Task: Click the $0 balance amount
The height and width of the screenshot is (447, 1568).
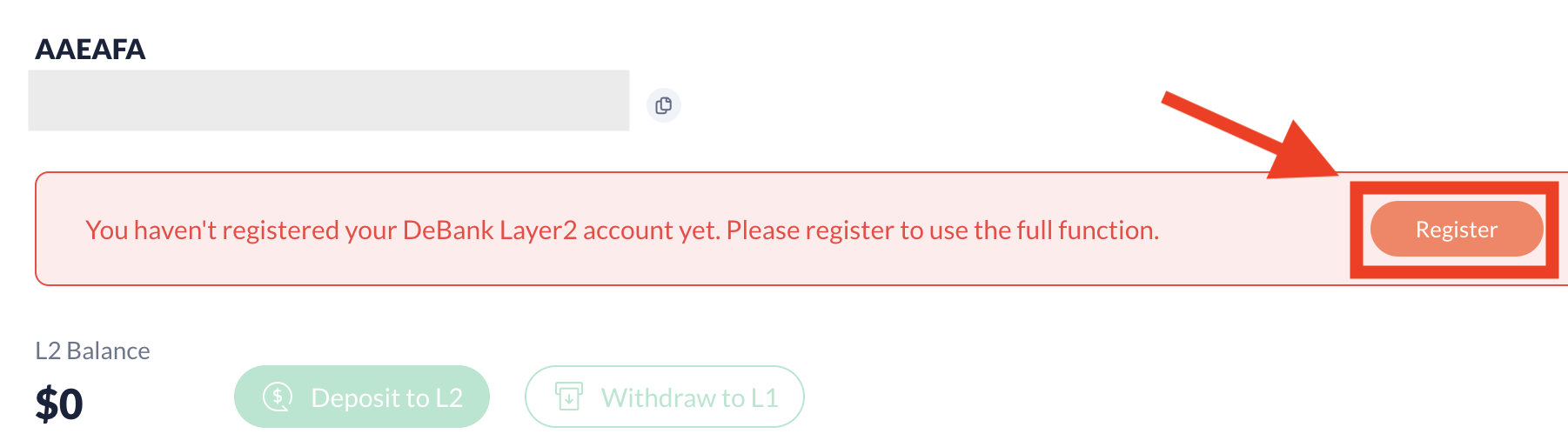Action: tap(59, 404)
